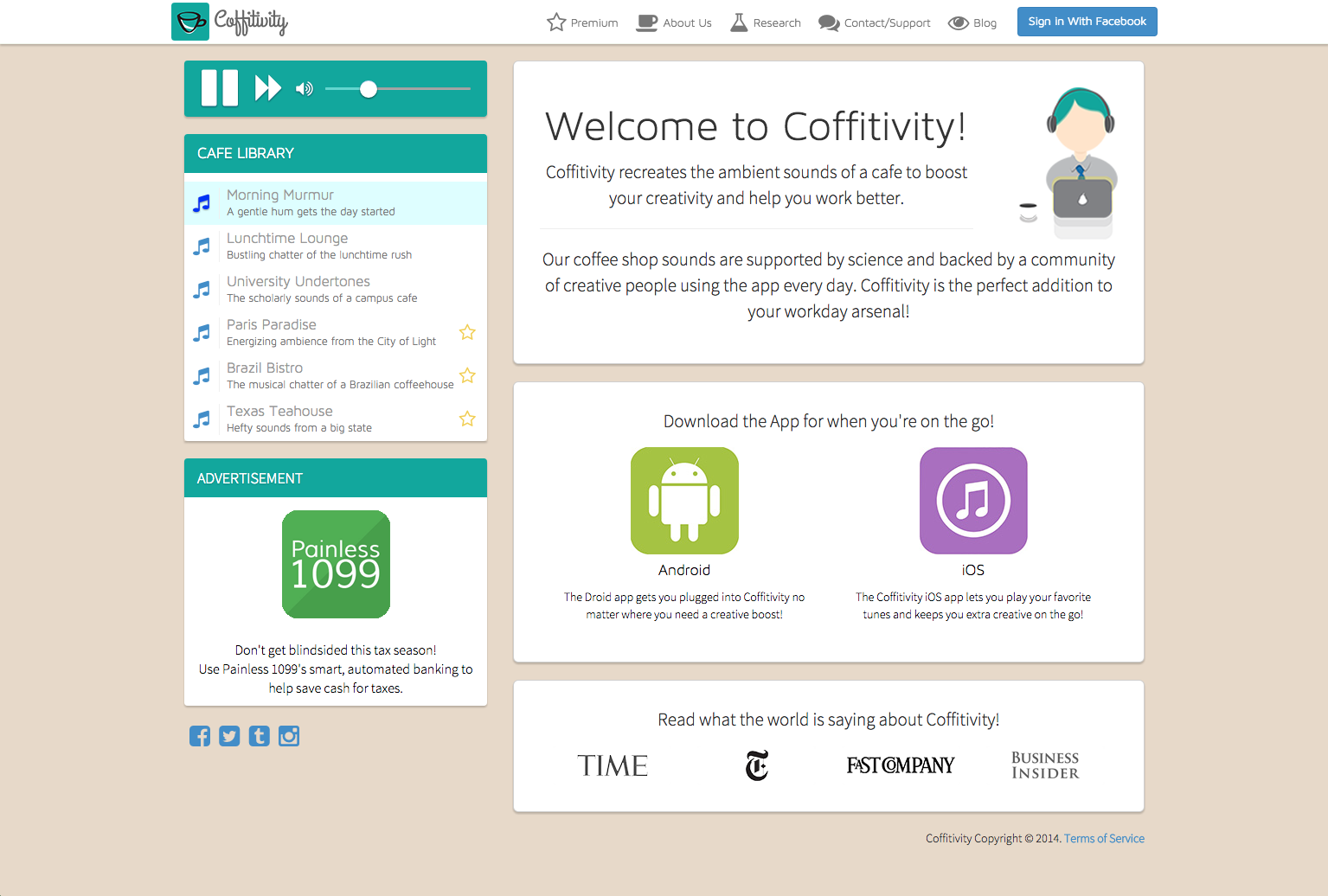Click music note icon for Brazil Bistro

pyautogui.click(x=202, y=376)
